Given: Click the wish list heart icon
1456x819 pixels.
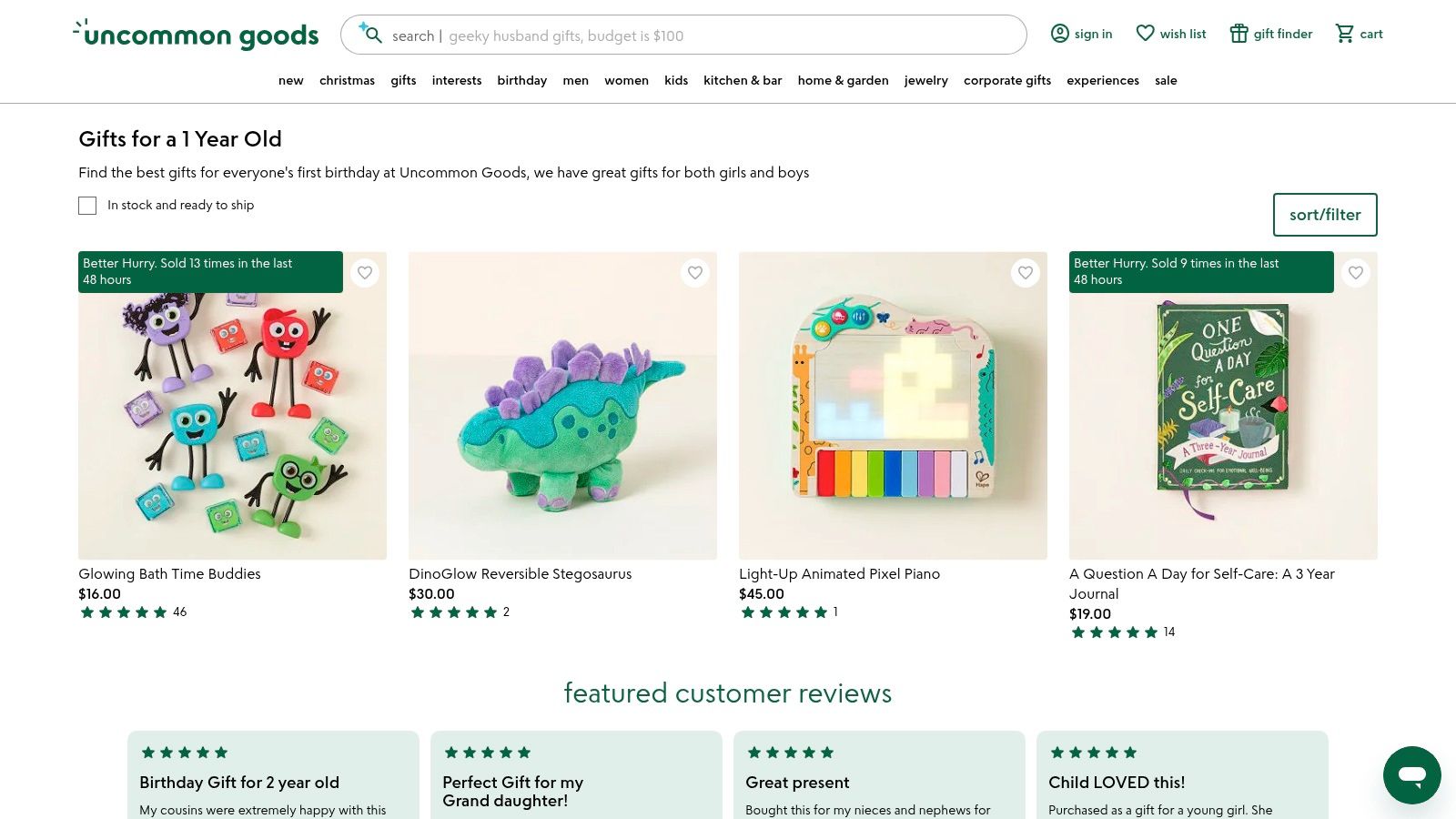Looking at the screenshot, I should (x=1145, y=34).
